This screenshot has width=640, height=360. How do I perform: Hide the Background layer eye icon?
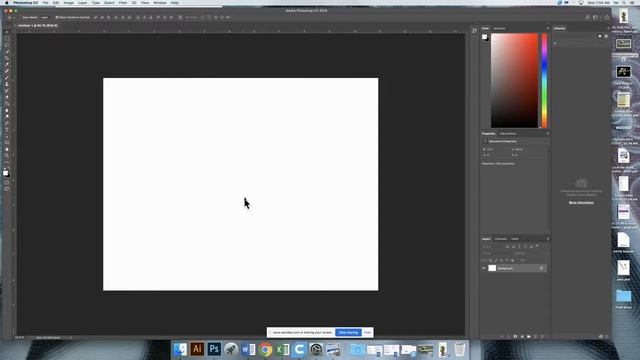coord(484,268)
